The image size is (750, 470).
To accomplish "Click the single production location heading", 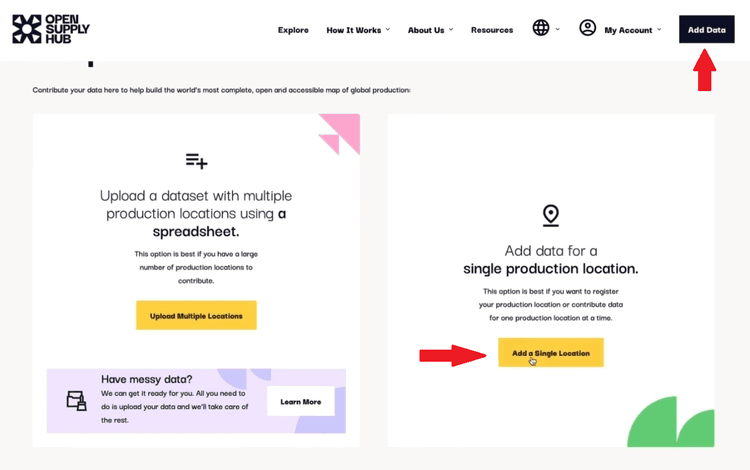I will (550, 260).
